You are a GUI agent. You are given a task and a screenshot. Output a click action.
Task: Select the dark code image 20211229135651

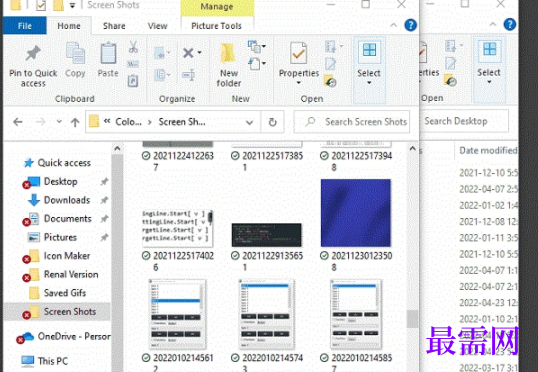click(267, 235)
